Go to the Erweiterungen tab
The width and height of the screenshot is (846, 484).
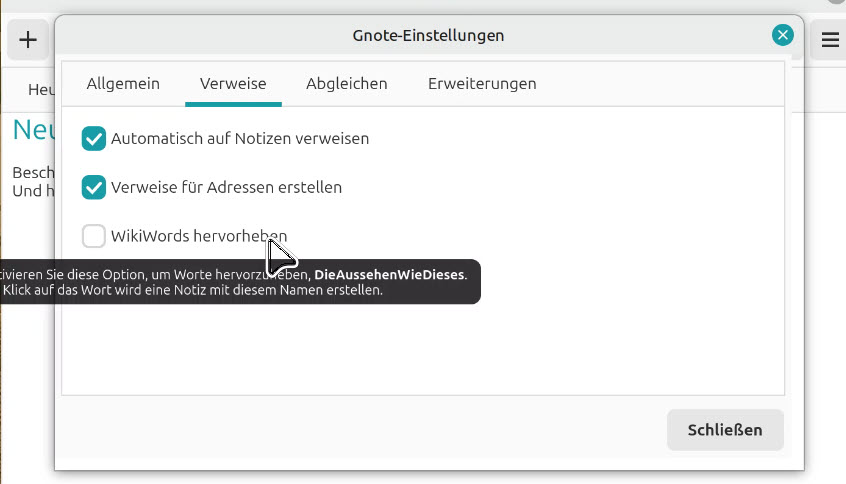click(x=482, y=84)
